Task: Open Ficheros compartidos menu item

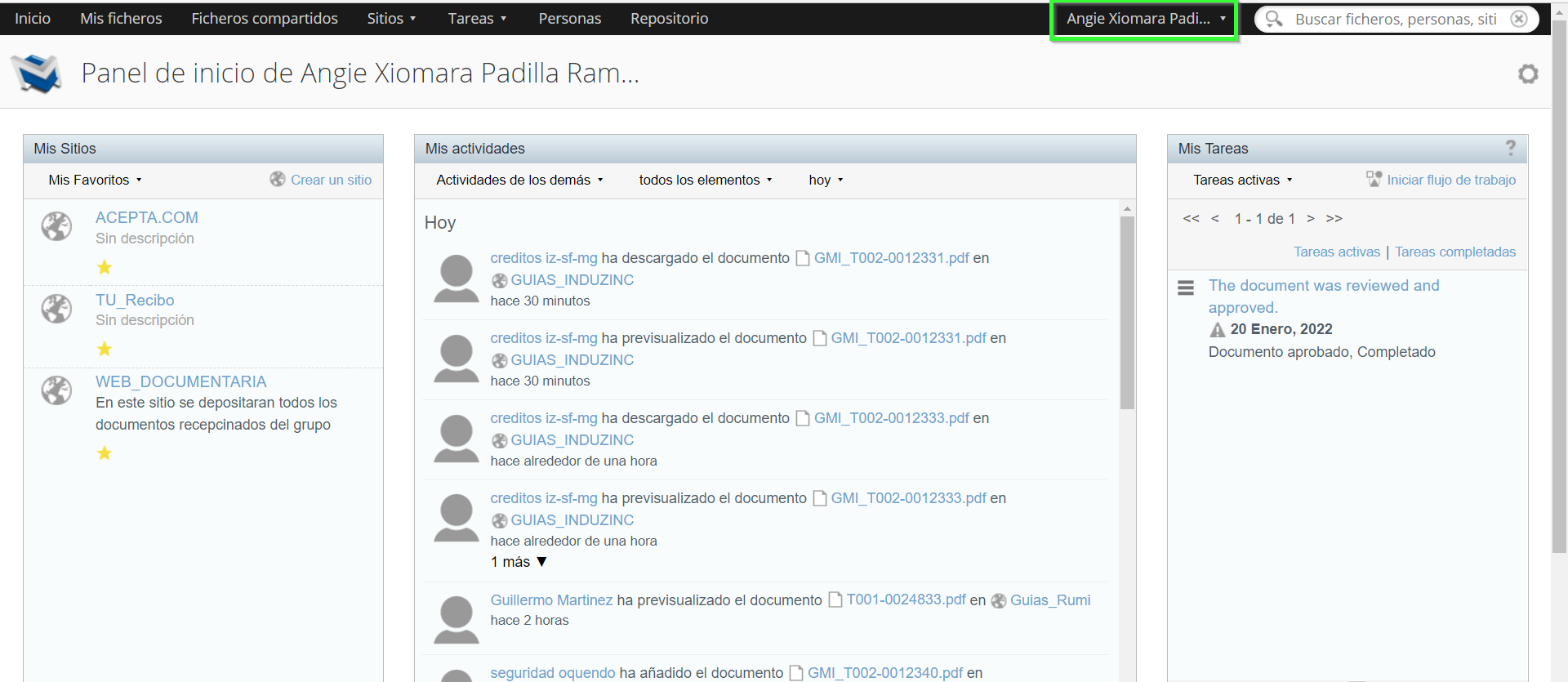Action: click(265, 18)
